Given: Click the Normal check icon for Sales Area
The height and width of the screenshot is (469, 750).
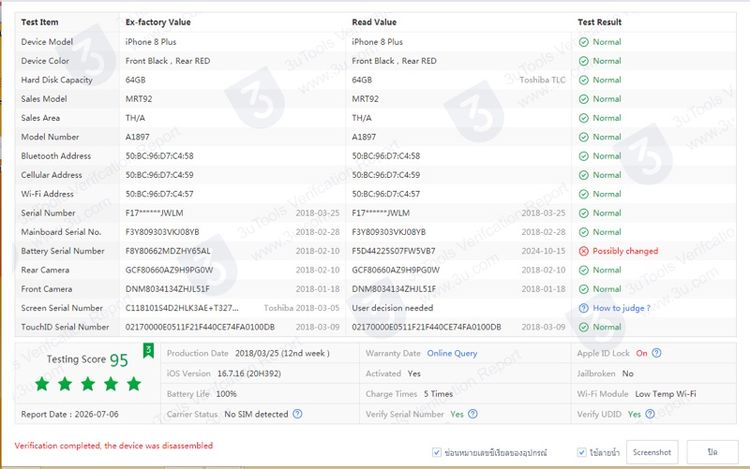Looking at the screenshot, I should [x=584, y=118].
